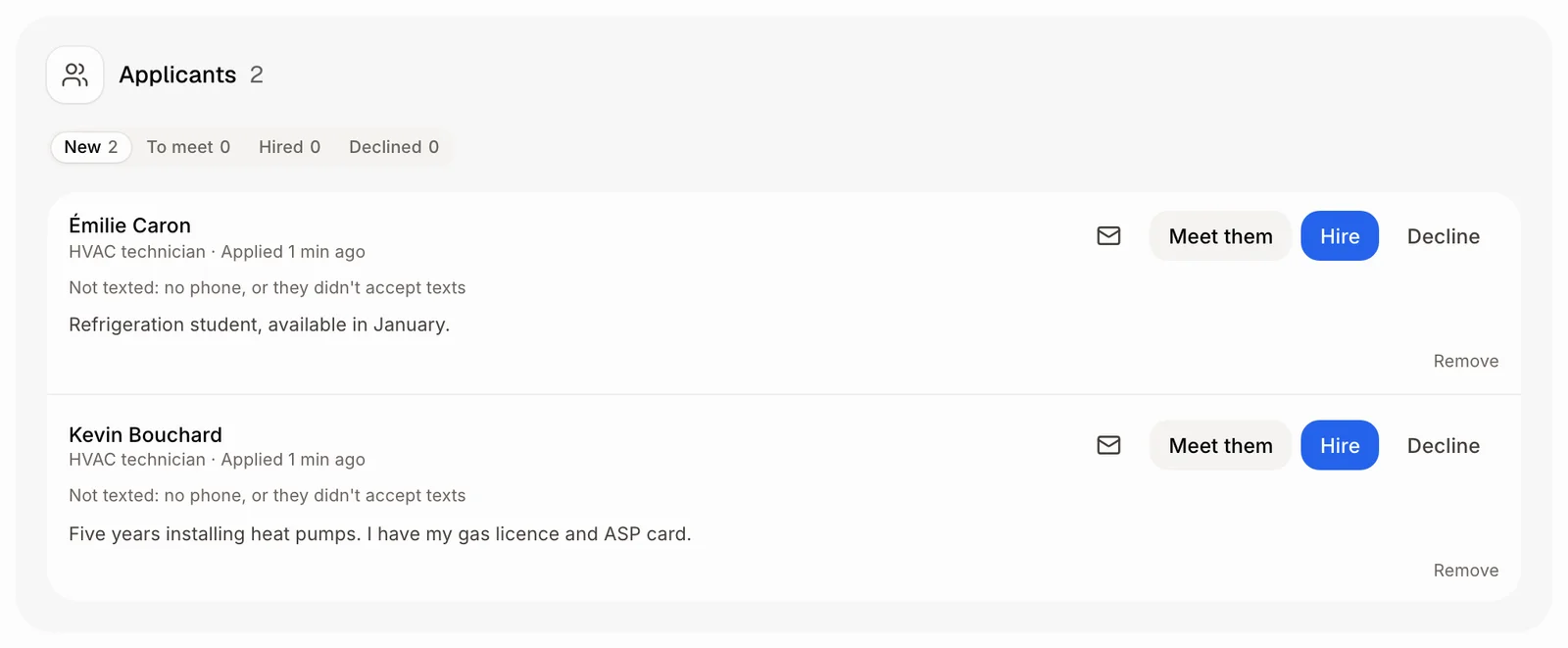The image size is (1568, 648).
Task: Decline Émilie Caron's application
Action: [1444, 236]
